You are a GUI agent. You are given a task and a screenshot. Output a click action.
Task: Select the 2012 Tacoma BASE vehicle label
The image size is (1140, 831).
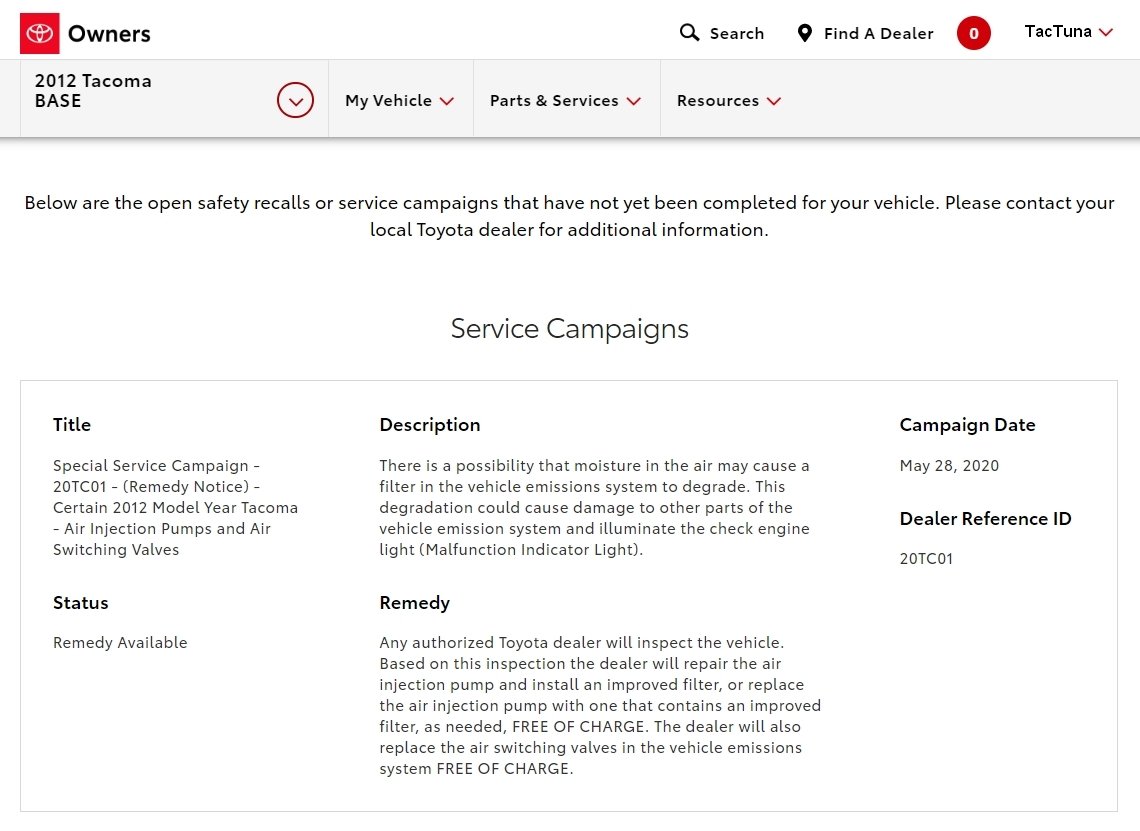(93, 91)
